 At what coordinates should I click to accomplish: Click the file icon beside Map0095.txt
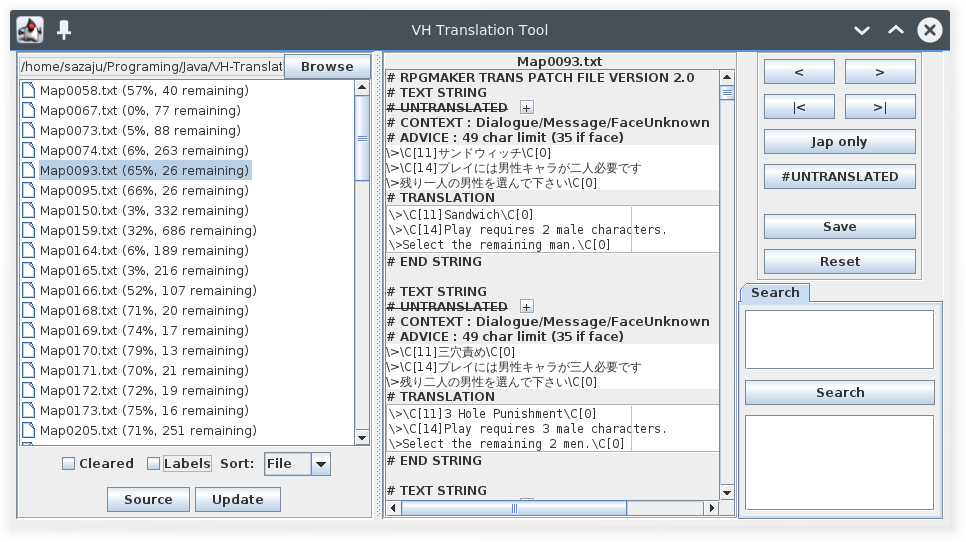coord(28,190)
